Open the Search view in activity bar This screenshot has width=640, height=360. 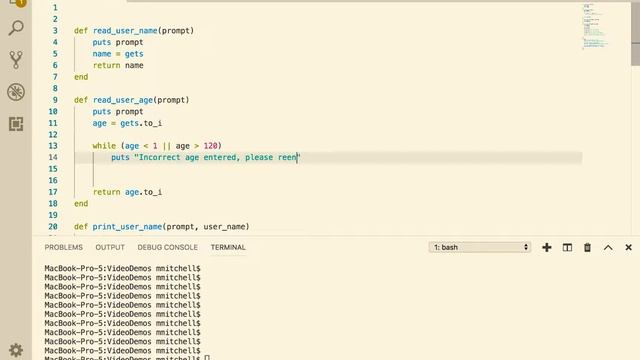(16, 28)
